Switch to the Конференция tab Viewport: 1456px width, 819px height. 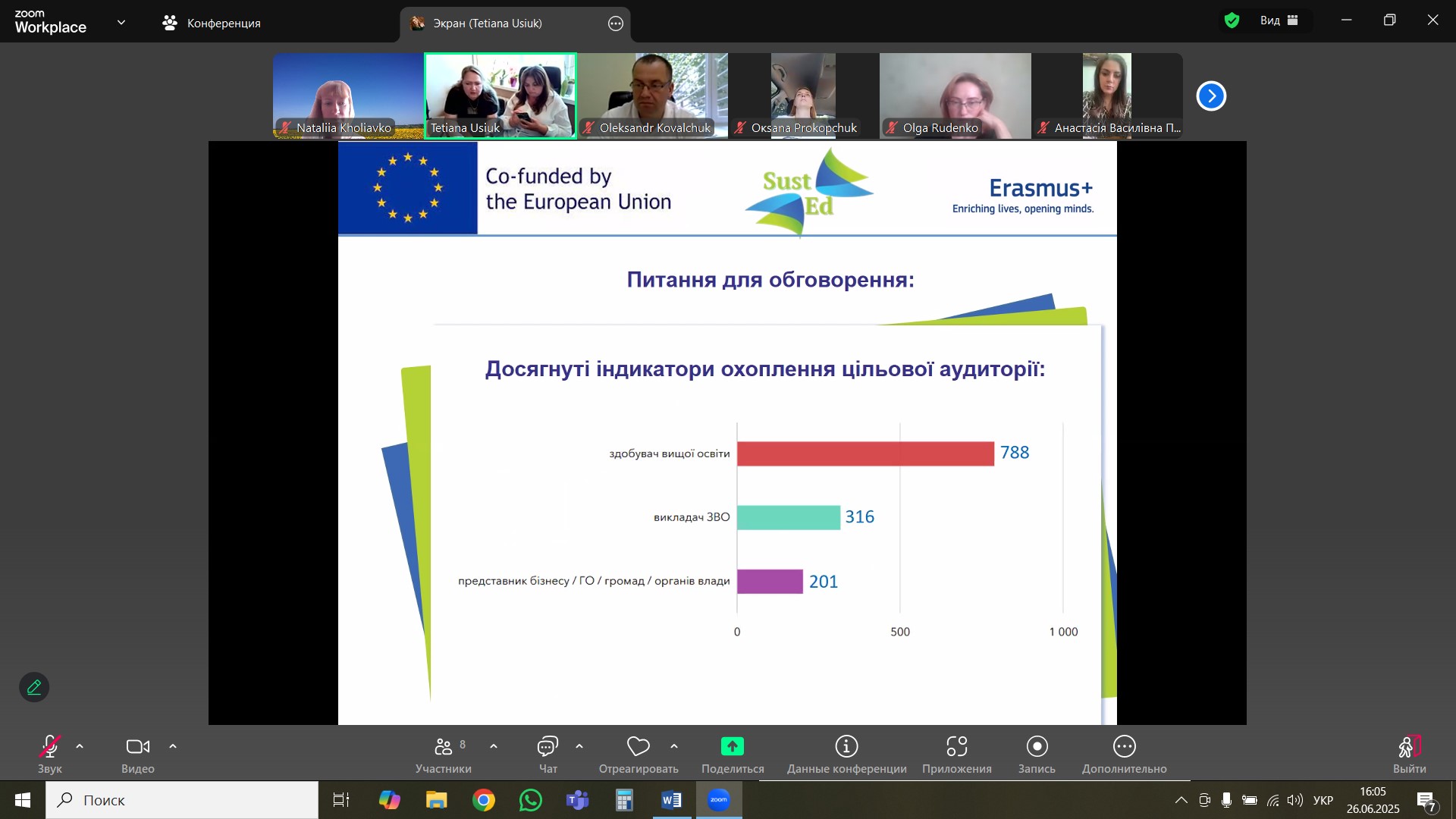(x=212, y=23)
